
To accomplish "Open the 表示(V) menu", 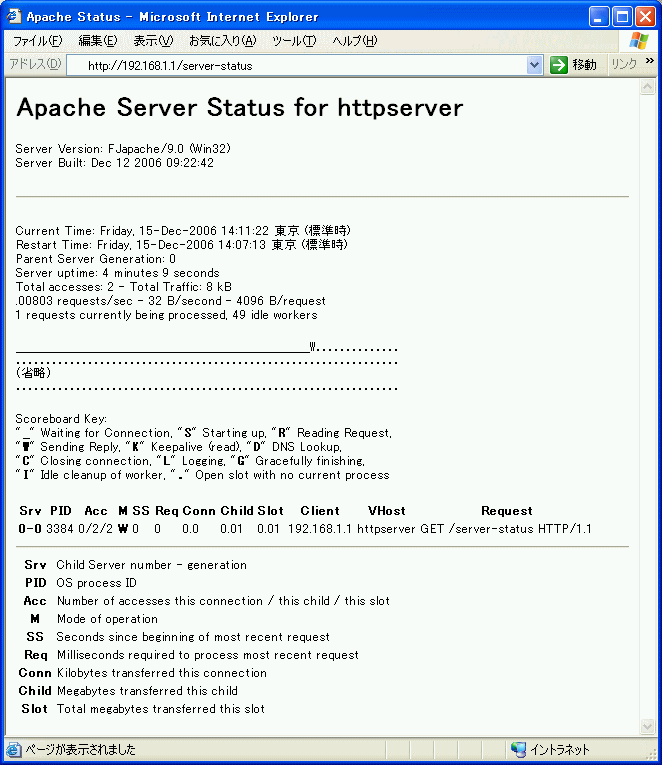I will 153,41.
